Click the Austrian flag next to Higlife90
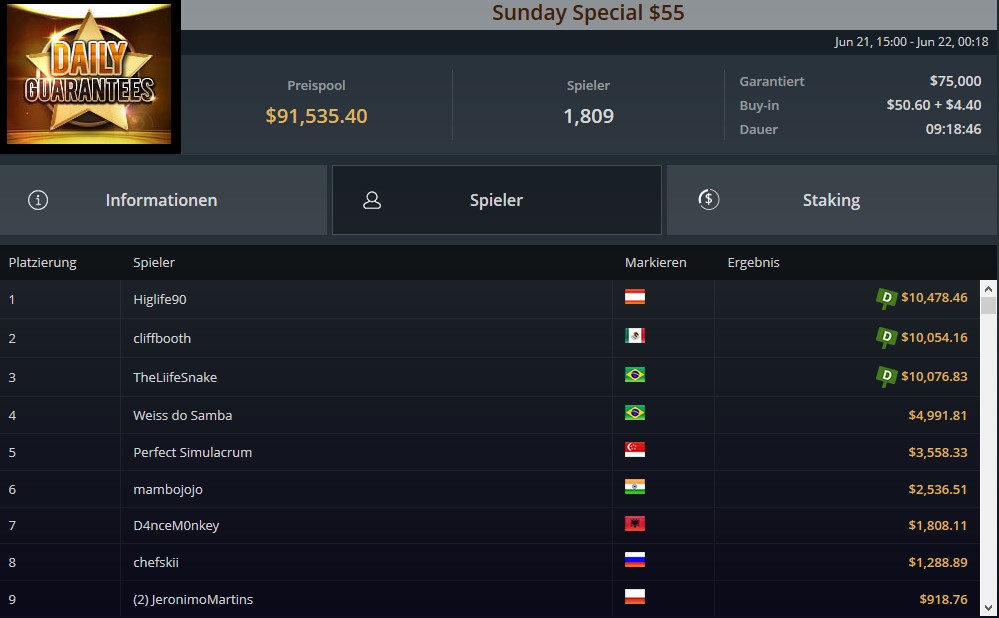999x618 pixels. pos(635,297)
